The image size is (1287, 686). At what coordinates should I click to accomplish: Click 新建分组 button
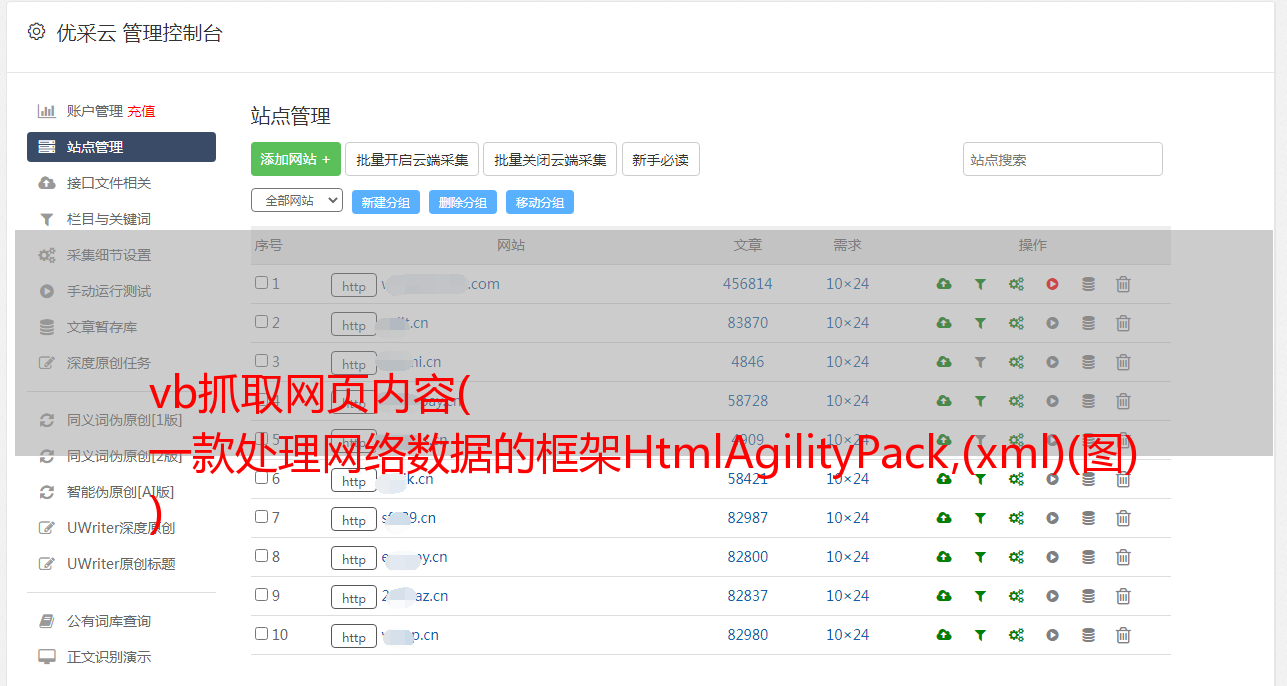click(386, 202)
